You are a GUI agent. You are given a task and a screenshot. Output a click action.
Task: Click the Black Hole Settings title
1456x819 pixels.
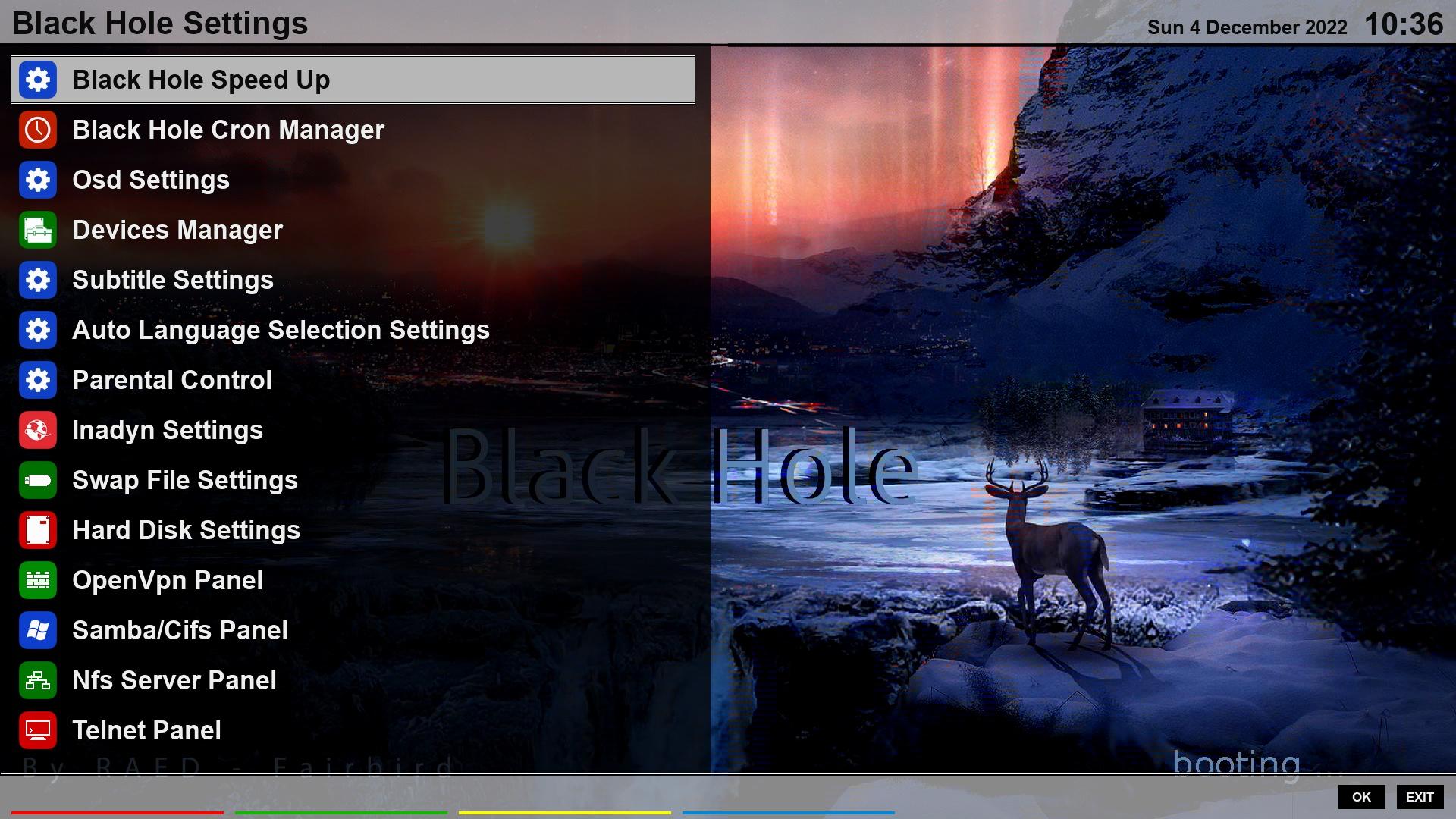(160, 24)
